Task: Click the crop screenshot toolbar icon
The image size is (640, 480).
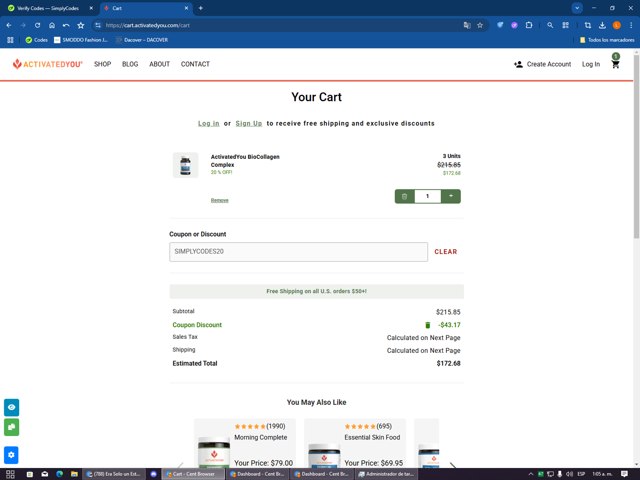Action: click(588, 25)
